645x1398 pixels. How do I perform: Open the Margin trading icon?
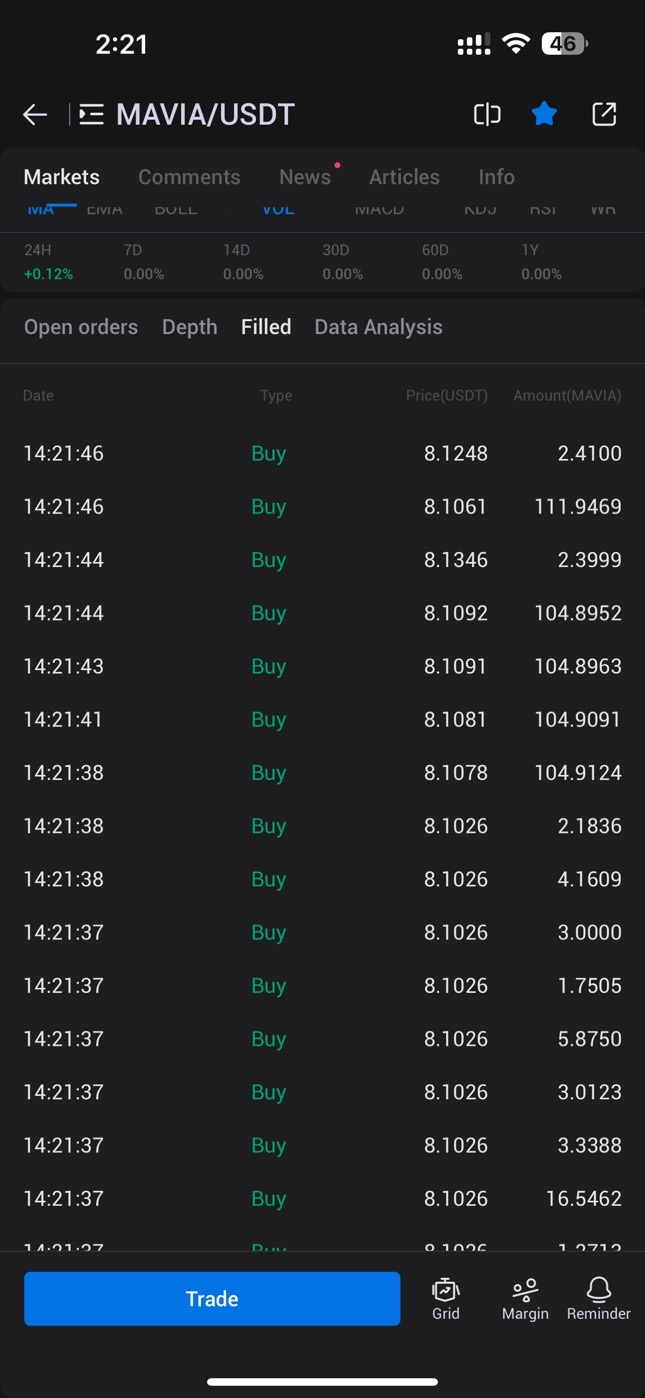(x=525, y=1299)
